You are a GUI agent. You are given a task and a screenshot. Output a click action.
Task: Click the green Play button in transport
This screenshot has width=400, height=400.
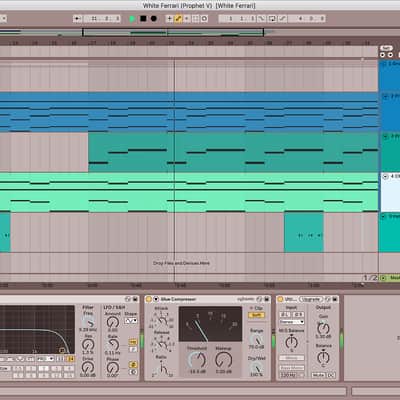132,19
